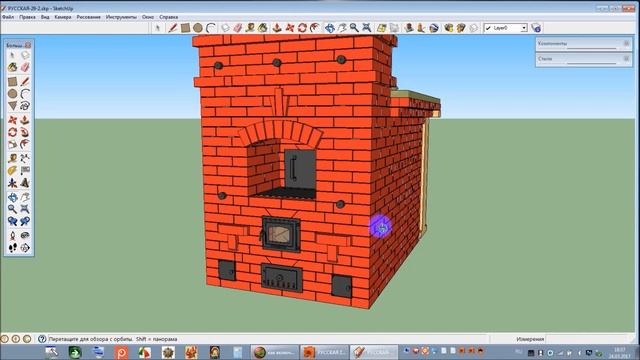Open the Инструменты menu
This screenshot has height=360, width=640.
121,17
